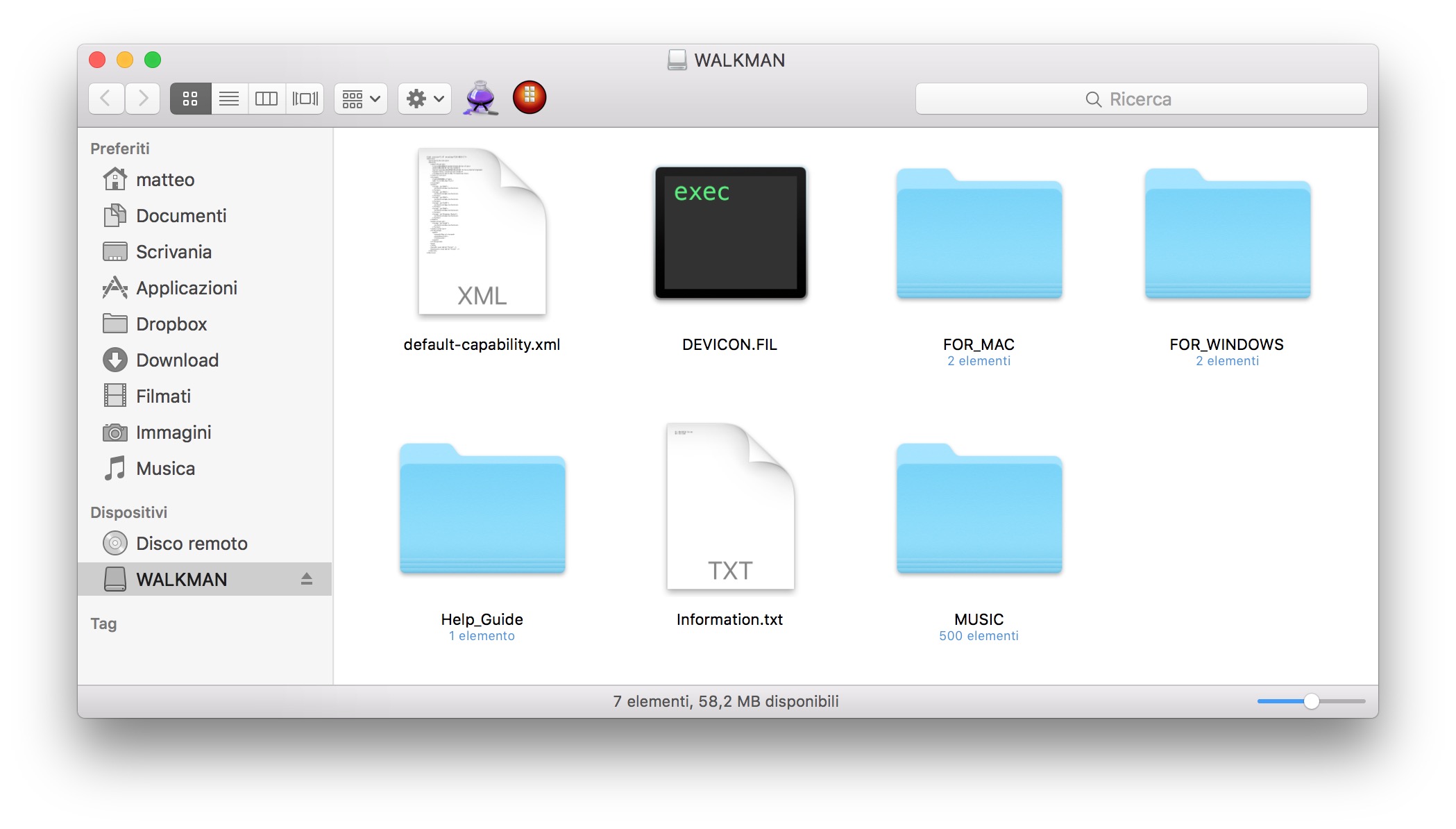Open the Download folder in sidebar

pos(177,360)
